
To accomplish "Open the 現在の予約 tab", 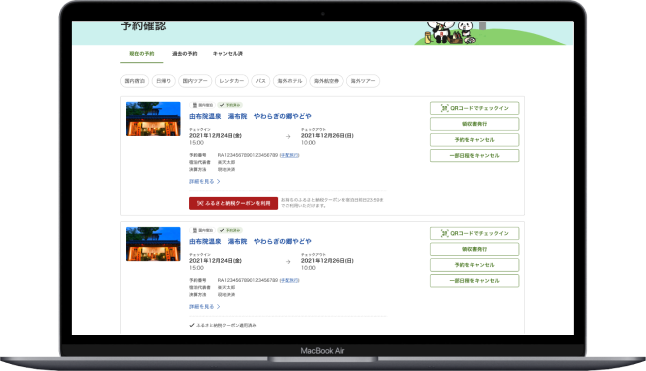I will tap(142, 54).
